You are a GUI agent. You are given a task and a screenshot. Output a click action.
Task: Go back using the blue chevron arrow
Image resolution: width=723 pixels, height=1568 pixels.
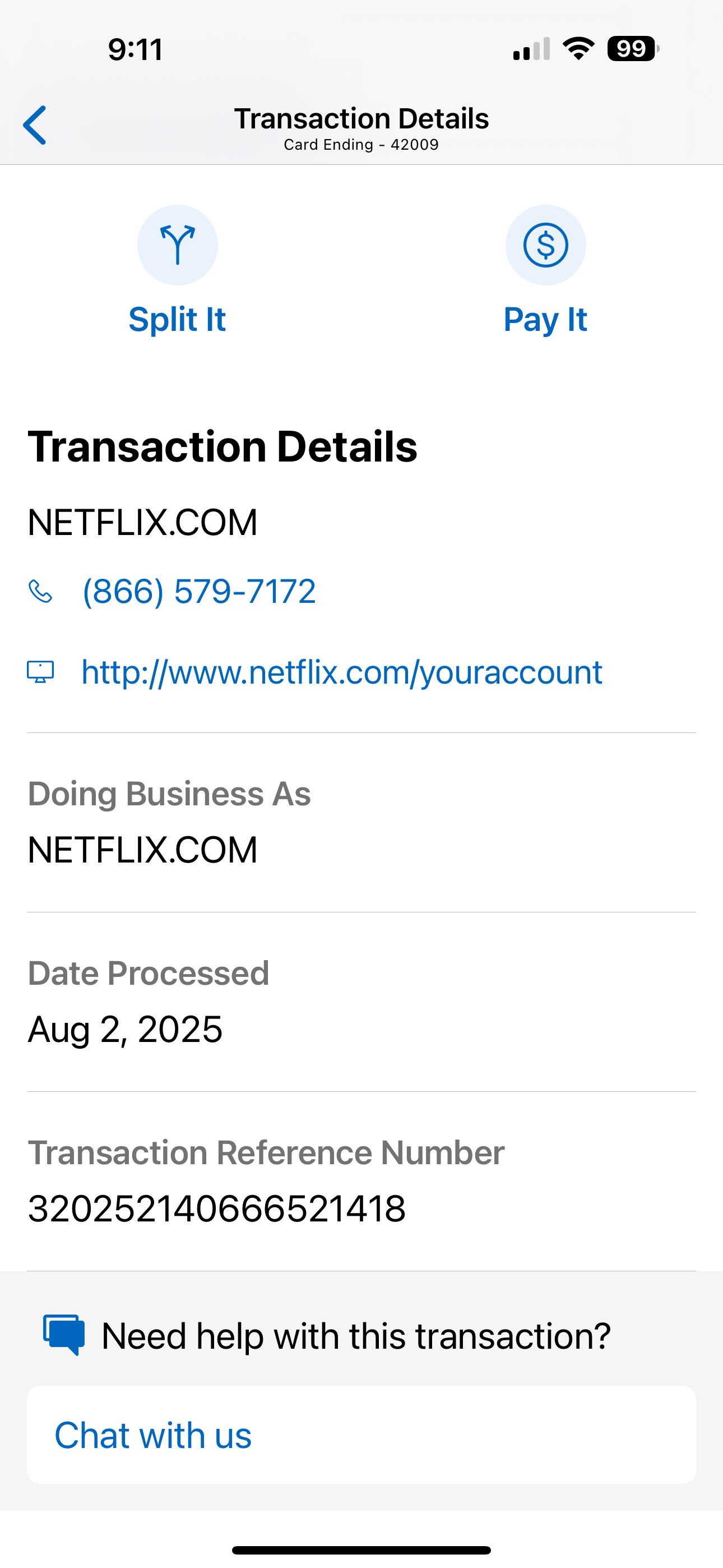(x=35, y=126)
